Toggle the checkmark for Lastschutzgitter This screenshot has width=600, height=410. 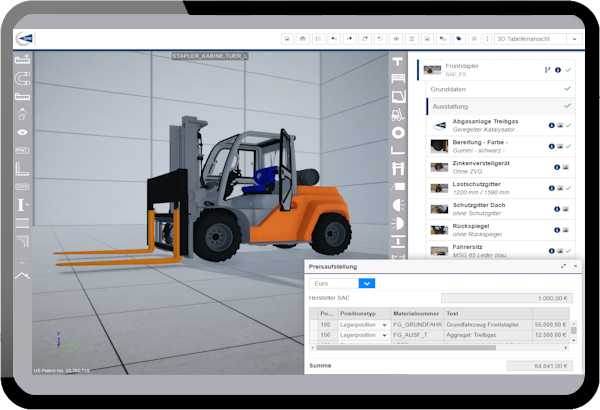tap(568, 187)
